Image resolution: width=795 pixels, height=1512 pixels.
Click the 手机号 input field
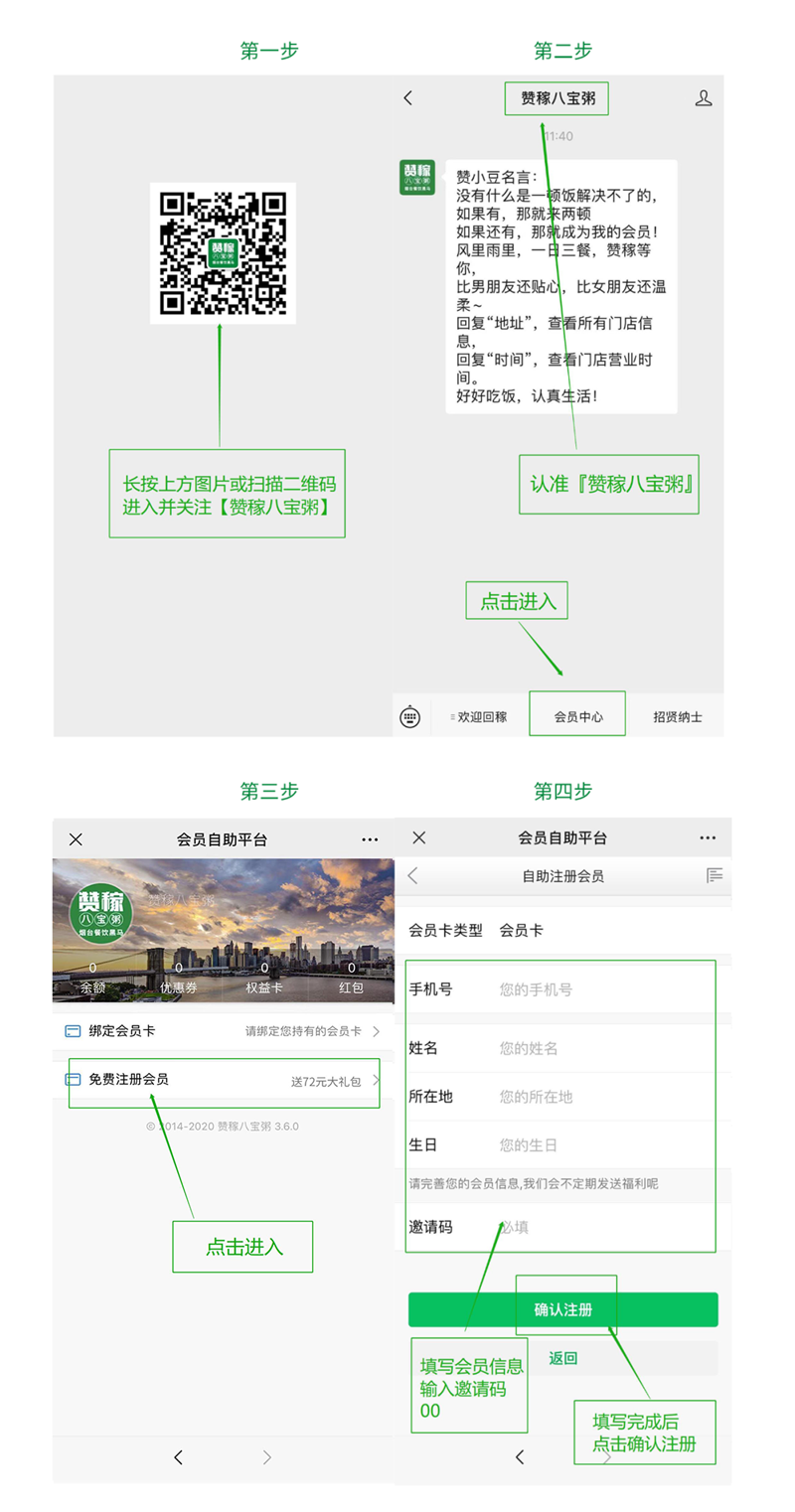click(x=596, y=989)
